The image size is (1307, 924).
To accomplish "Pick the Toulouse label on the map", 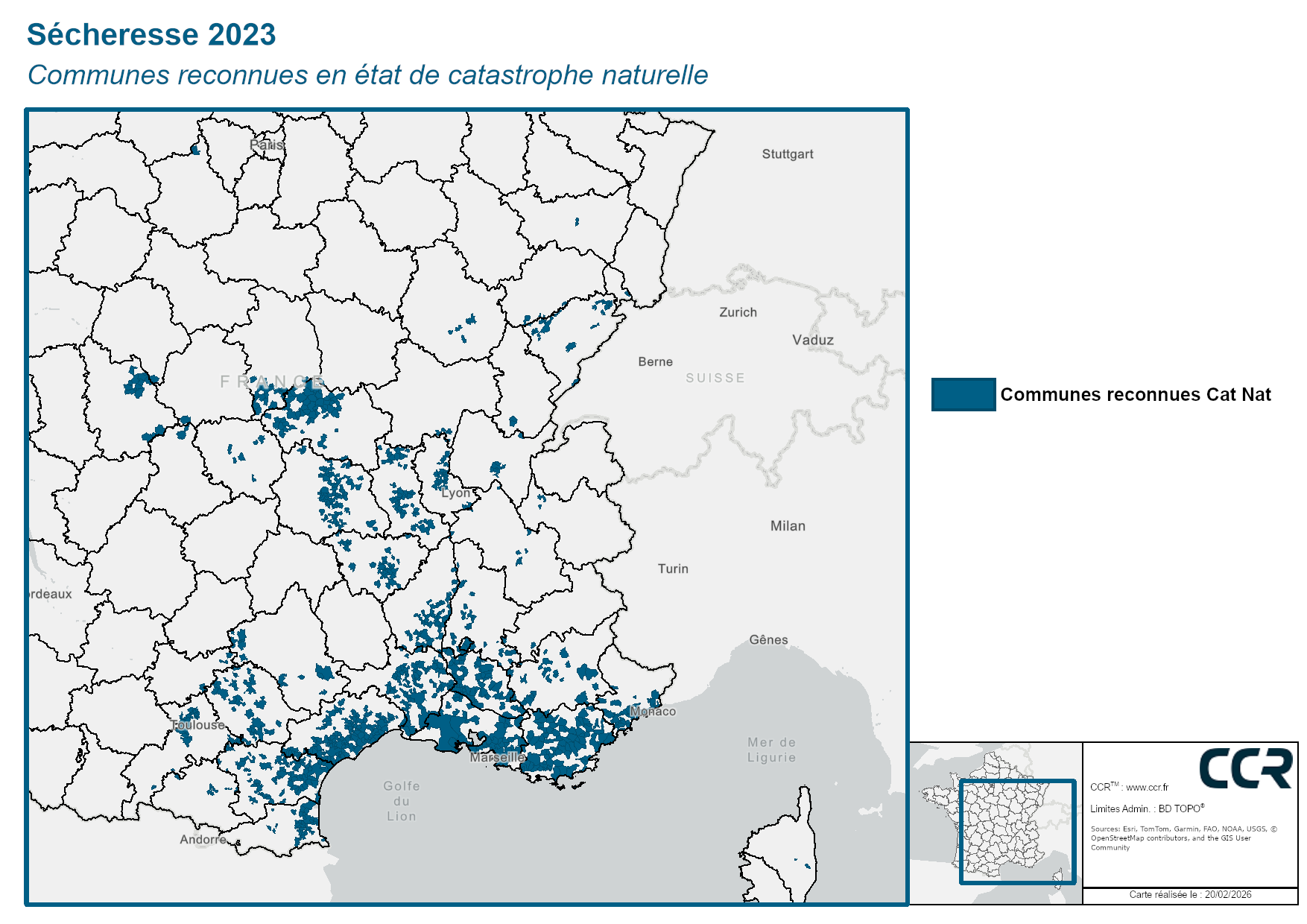I will pyautogui.click(x=197, y=724).
